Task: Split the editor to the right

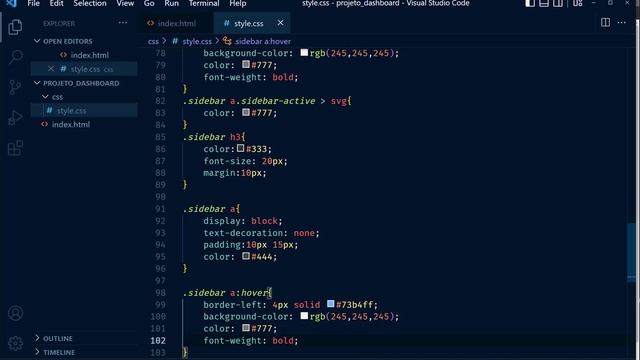Action: 605,23
